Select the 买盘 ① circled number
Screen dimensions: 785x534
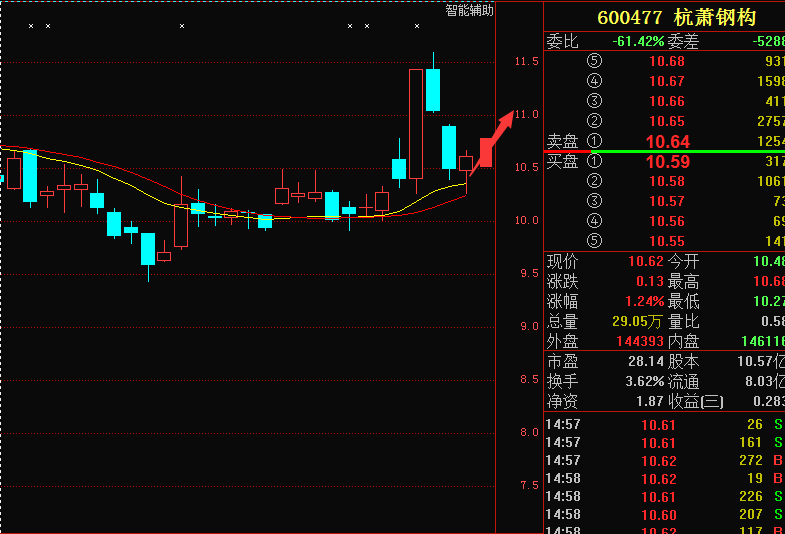pos(594,161)
